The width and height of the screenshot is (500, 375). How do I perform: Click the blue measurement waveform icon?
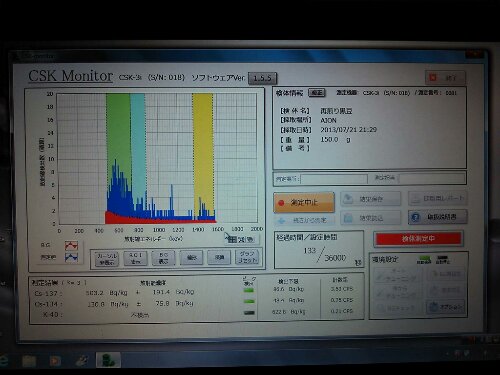coord(71,257)
